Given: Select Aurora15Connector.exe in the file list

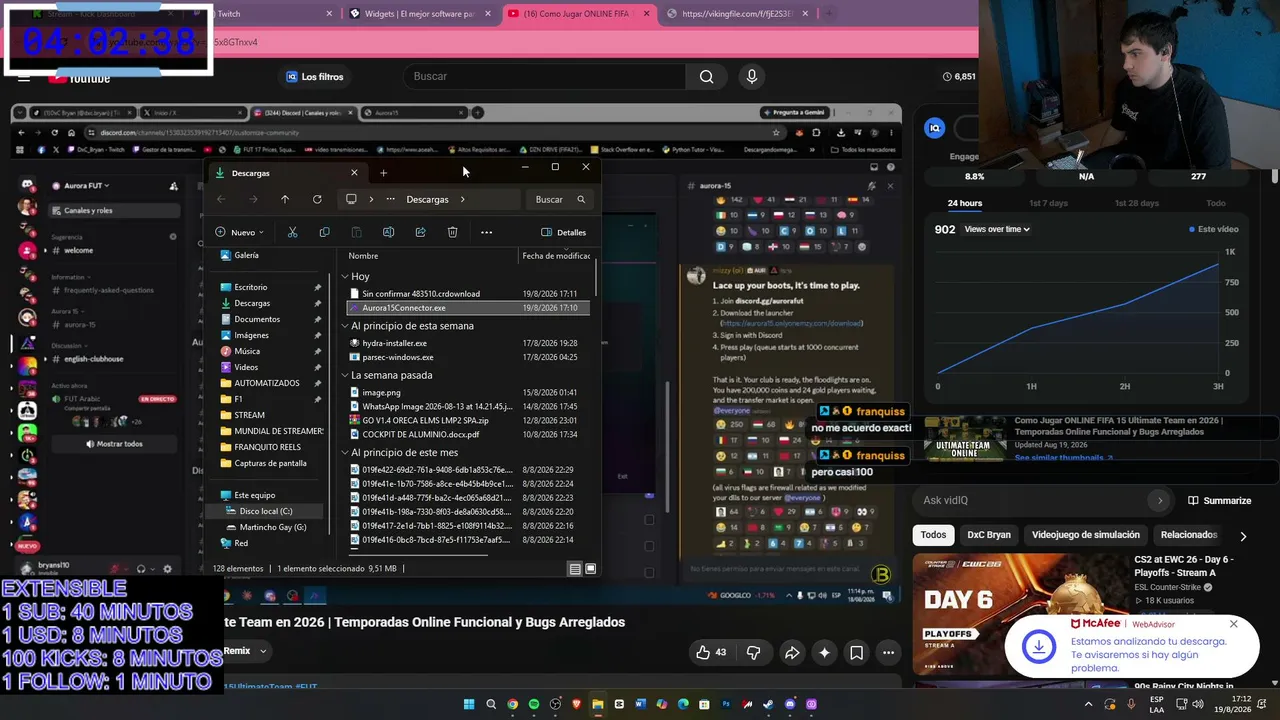Looking at the screenshot, I should 468,308.
